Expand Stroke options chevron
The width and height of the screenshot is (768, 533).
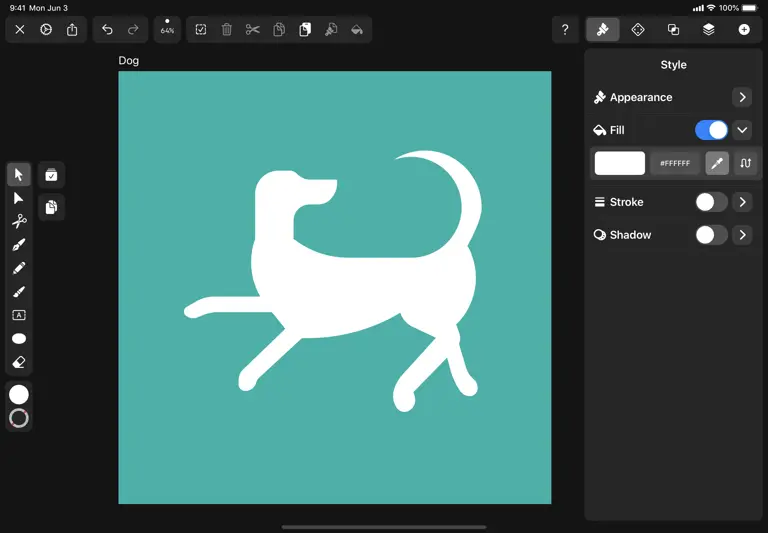[742, 202]
